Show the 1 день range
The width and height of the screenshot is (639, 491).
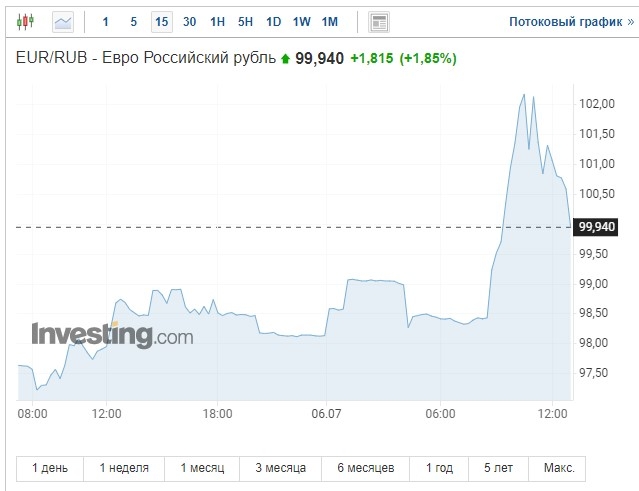[x=50, y=468]
